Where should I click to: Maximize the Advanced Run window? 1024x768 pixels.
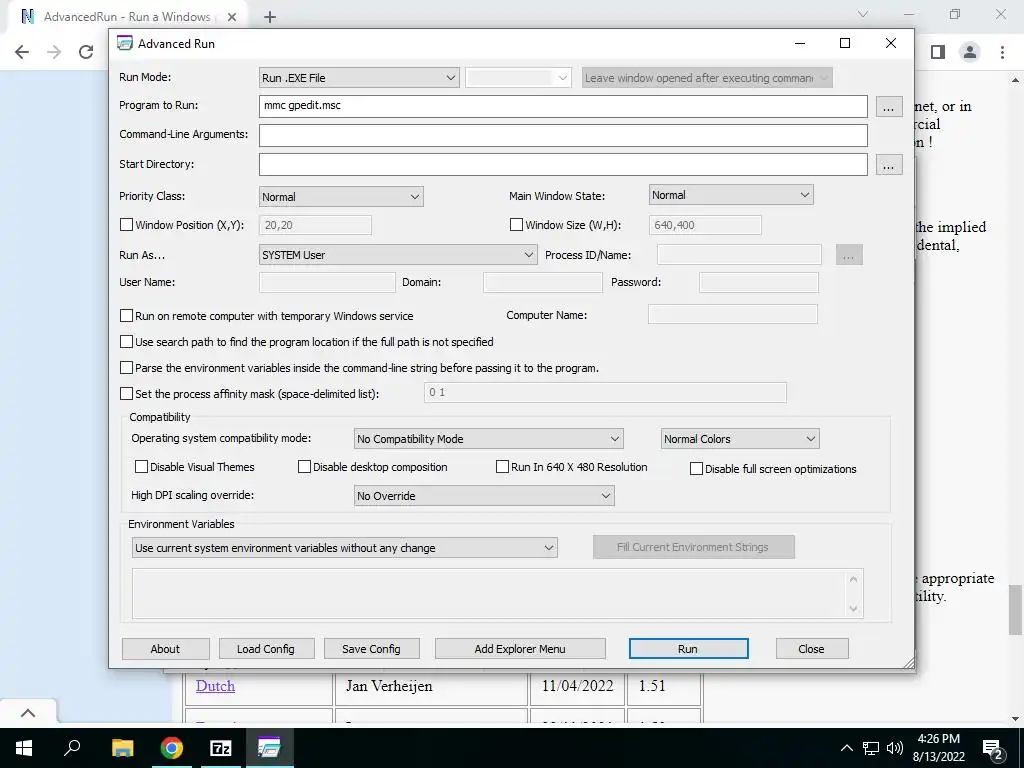click(844, 43)
